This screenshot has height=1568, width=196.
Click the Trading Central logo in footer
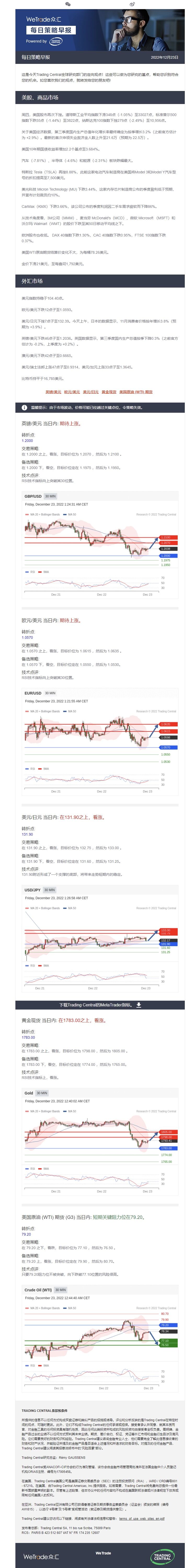click(162, 1557)
